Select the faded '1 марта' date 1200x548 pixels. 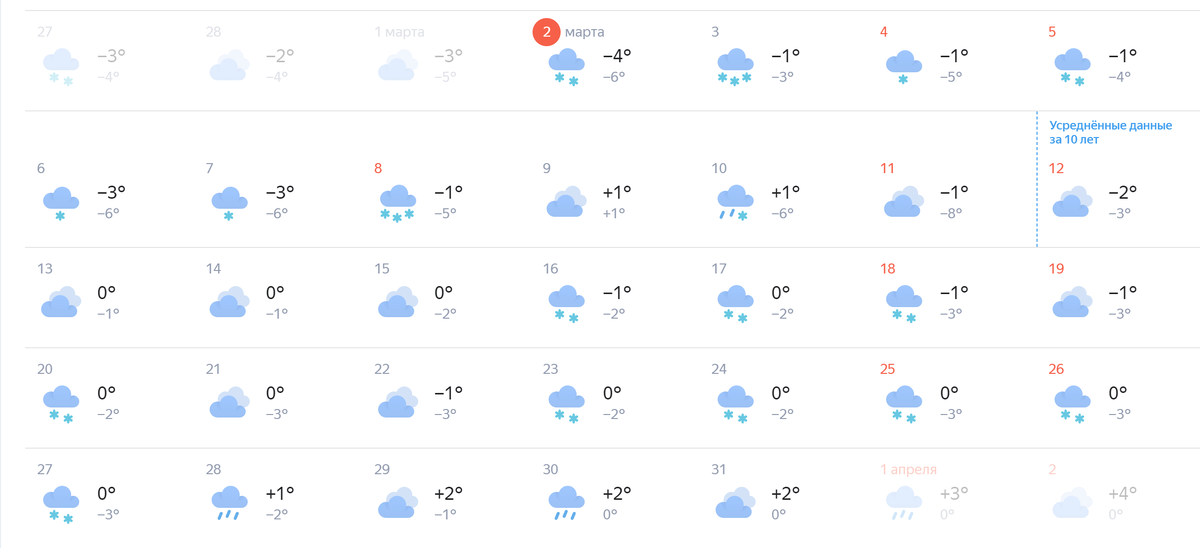point(400,32)
